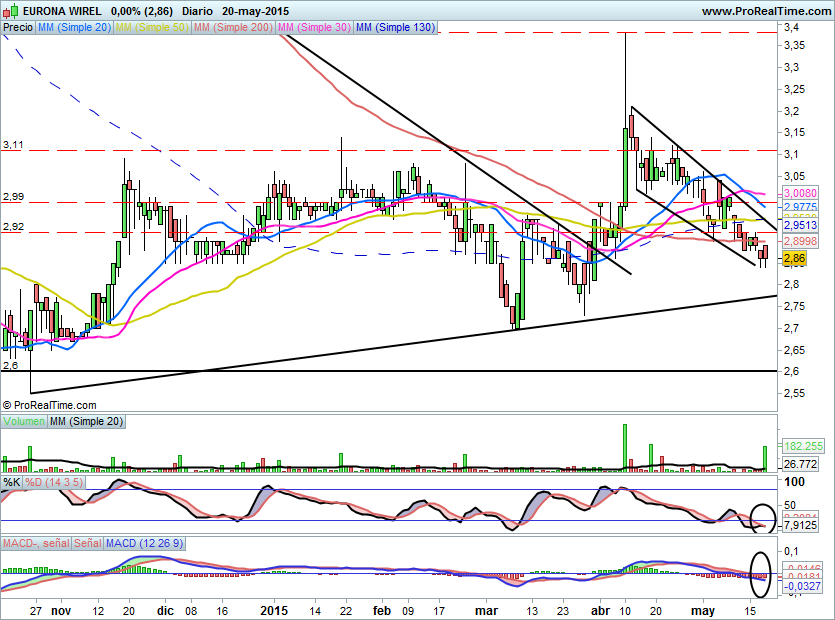This screenshot has width=835, height=620.
Task: Click the EURONA WIREL ticker title
Action: coord(62,11)
